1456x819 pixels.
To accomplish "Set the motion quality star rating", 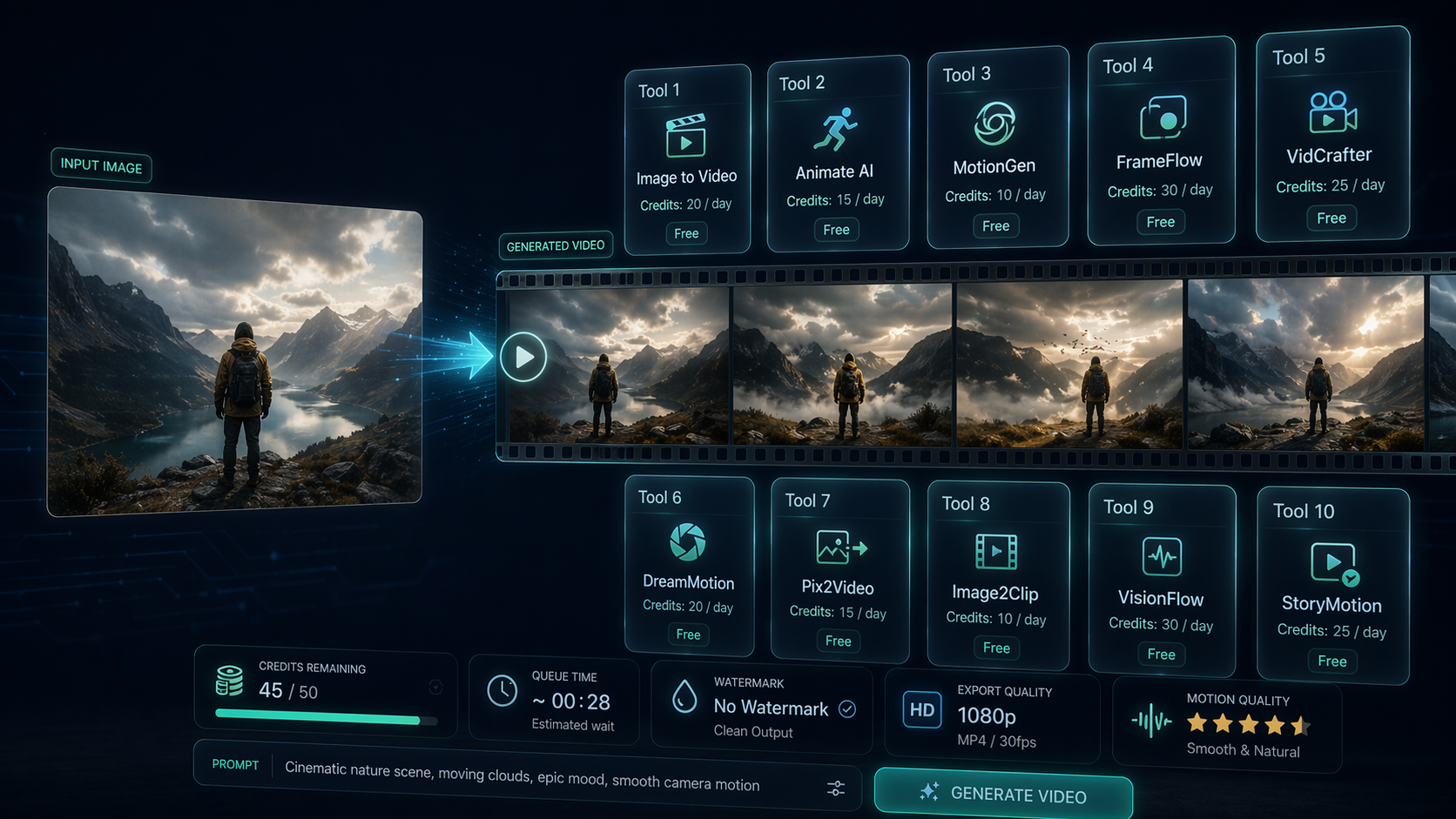I will [x=1249, y=724].
